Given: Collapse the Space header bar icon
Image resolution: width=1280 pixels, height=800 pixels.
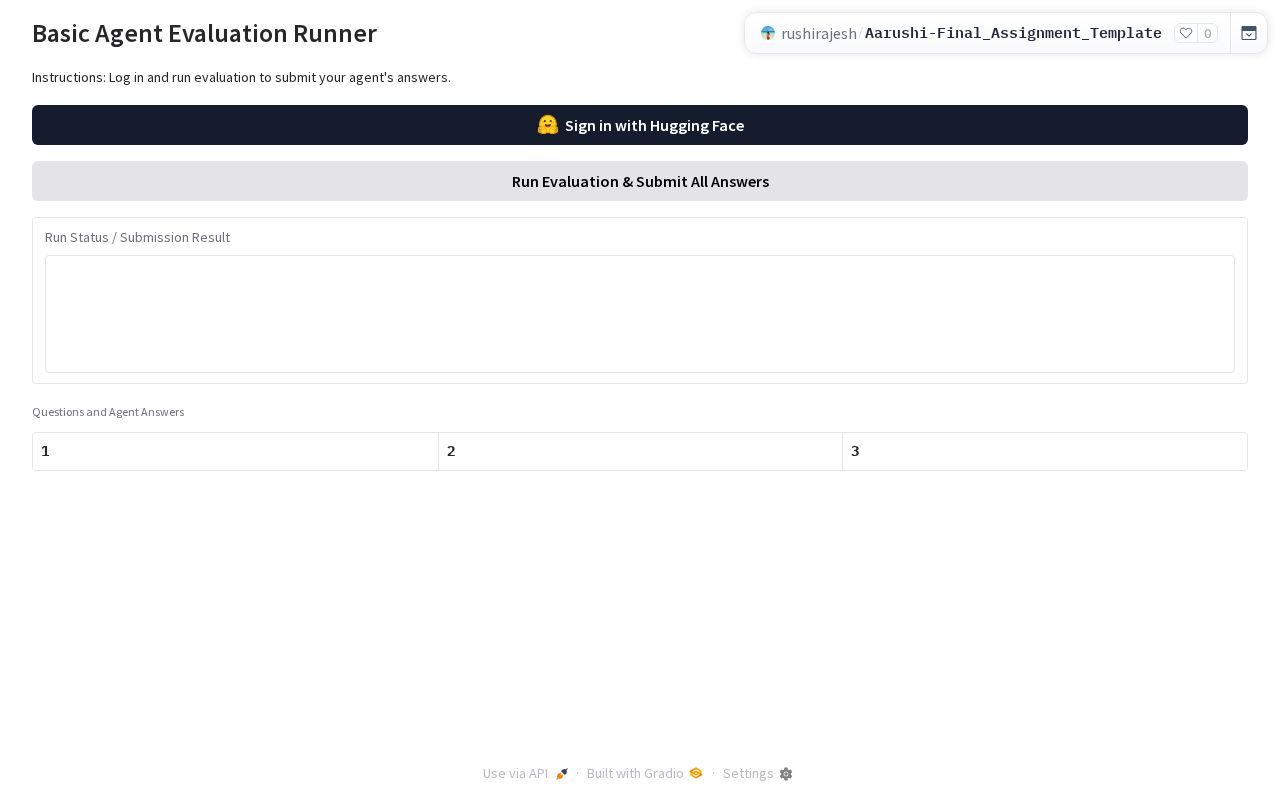Looking at the screenshot, I should click(x=1249, y=33).
